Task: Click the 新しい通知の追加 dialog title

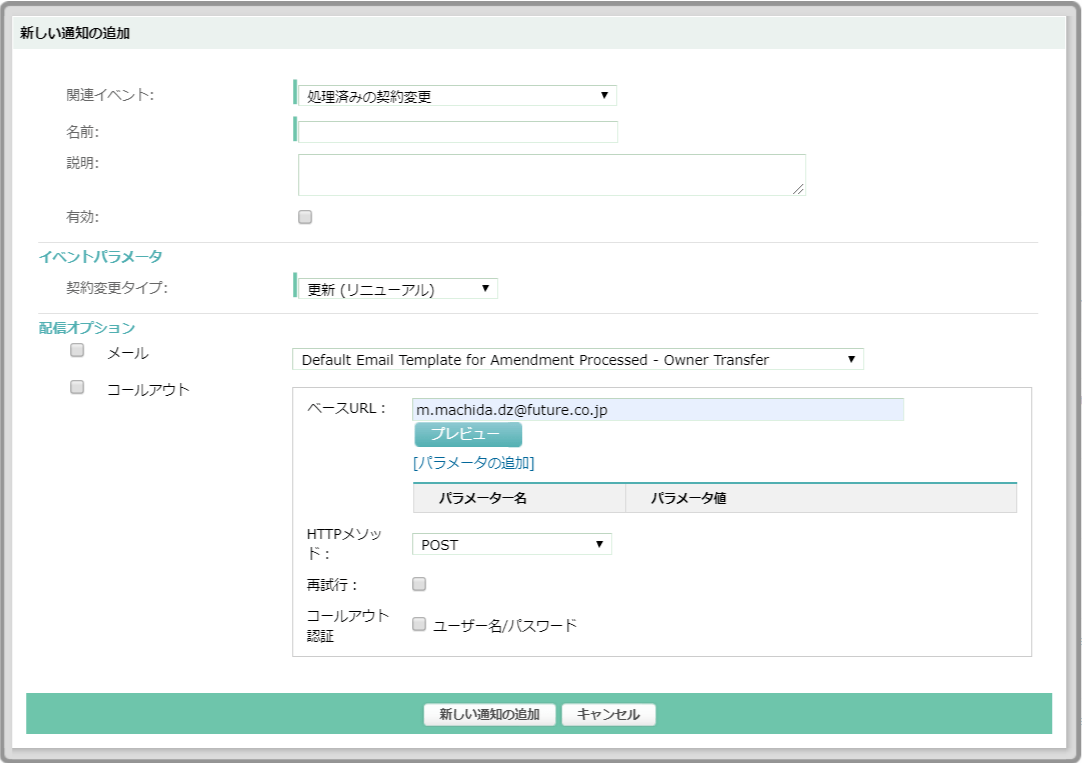Action: point(75,33)
